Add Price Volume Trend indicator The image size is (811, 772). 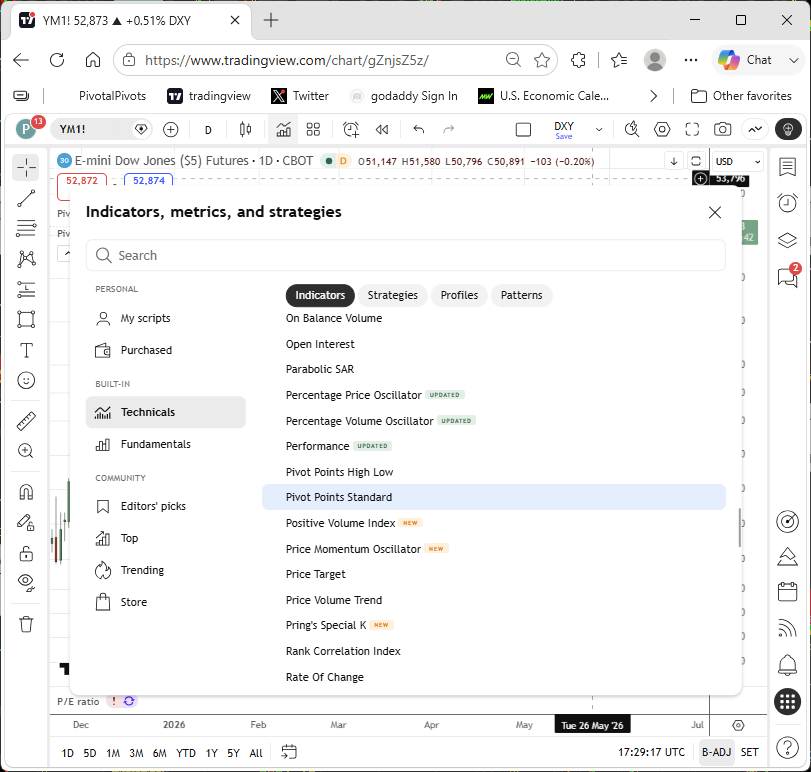pyautogui.click(x=494, y=600)
